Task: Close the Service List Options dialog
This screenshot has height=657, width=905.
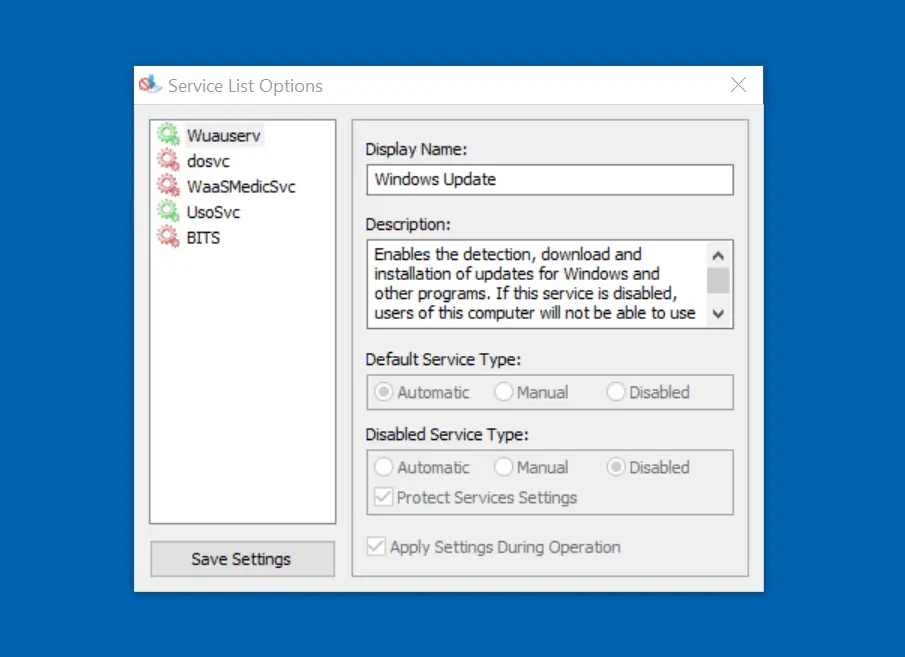Action: (x=738, y=85)
